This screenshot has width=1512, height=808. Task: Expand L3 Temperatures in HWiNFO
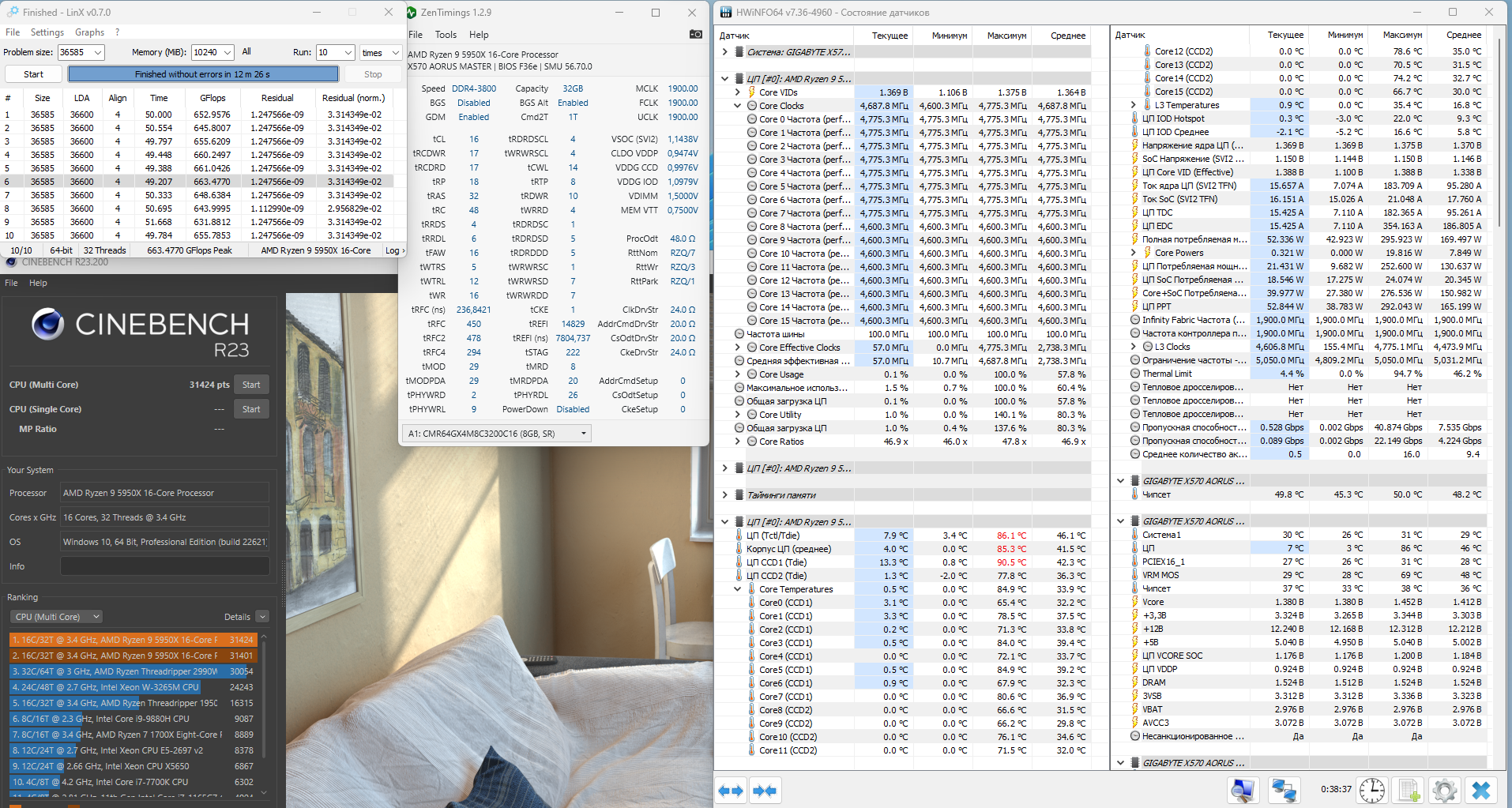coord(1133,105)
